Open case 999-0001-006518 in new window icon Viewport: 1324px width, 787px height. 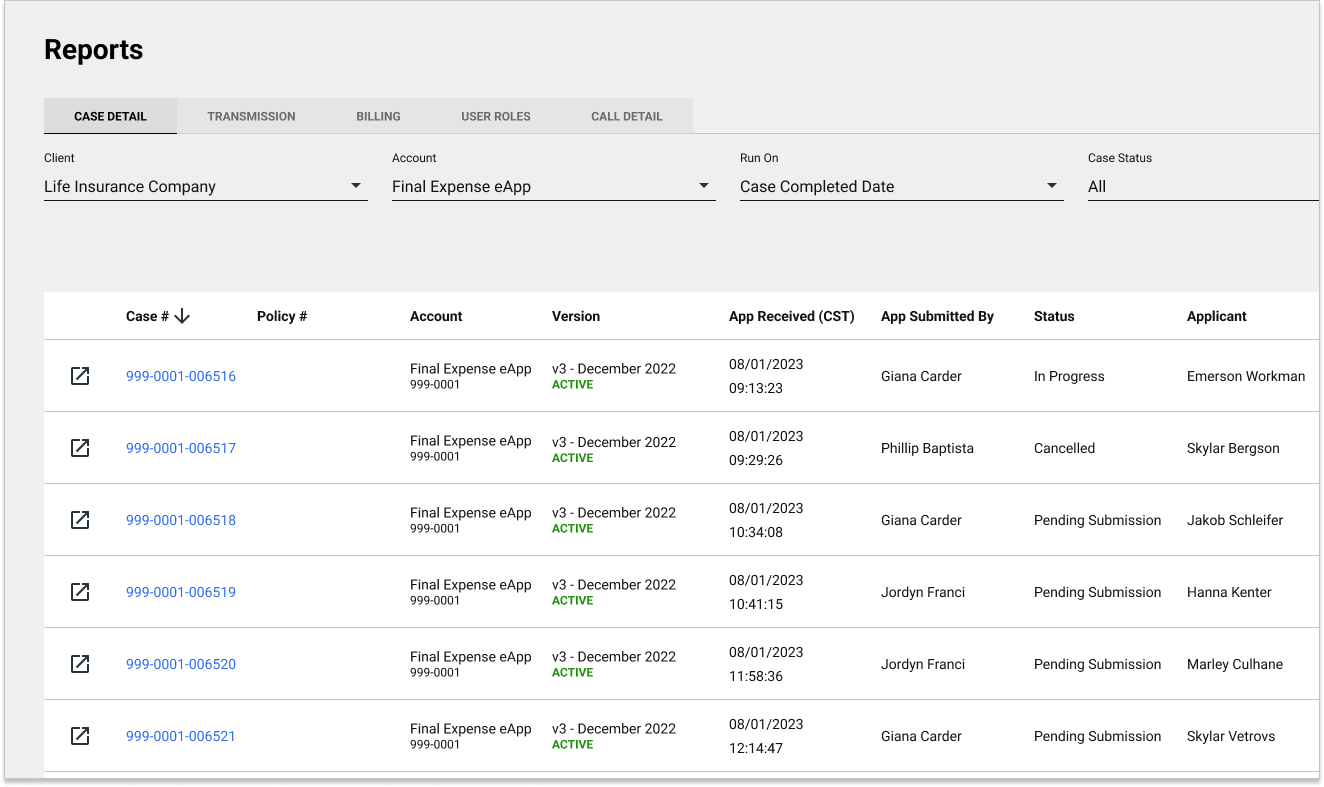click(x=80, y=520)
